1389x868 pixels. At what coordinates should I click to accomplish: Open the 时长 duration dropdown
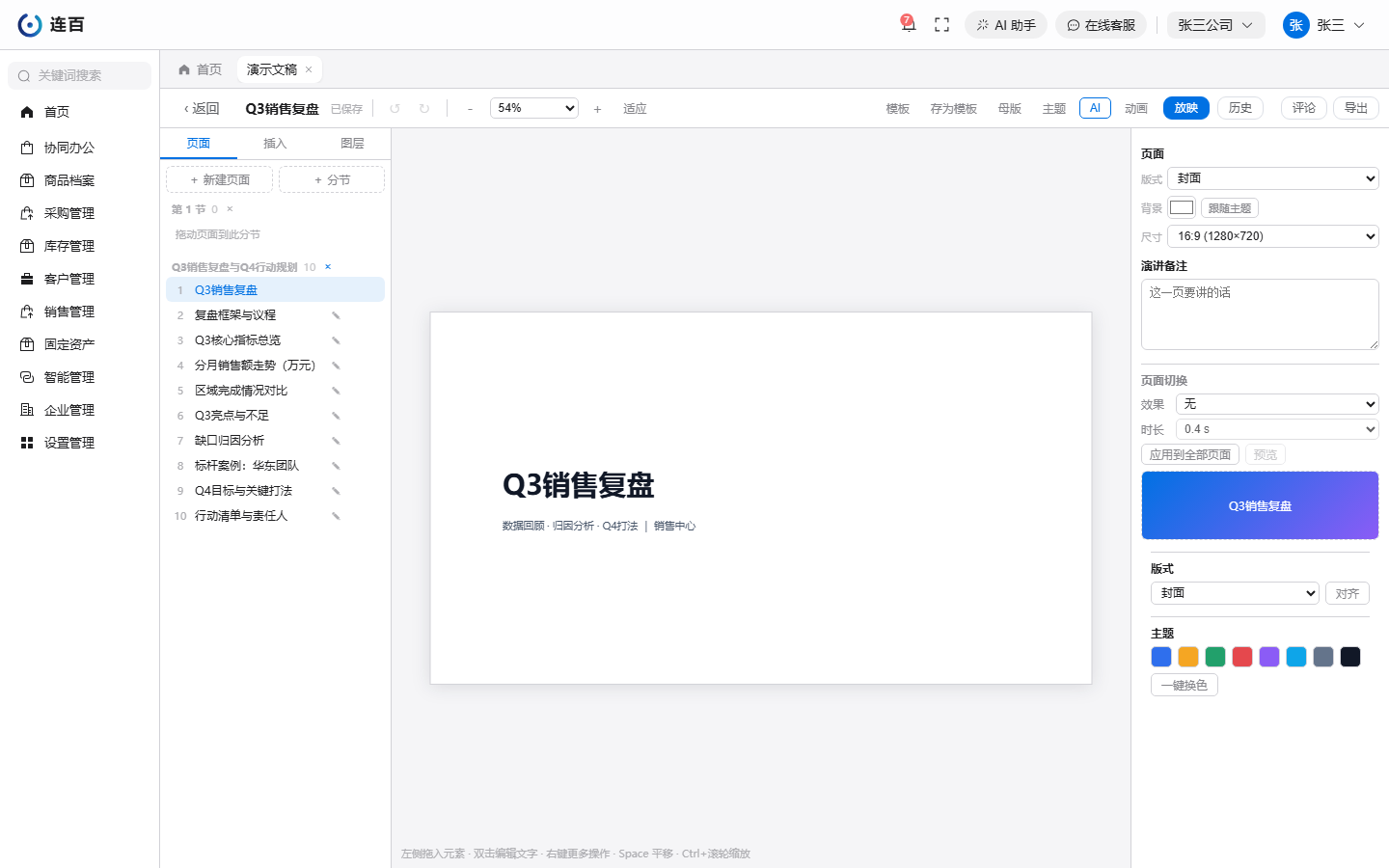coord(1277,429)
